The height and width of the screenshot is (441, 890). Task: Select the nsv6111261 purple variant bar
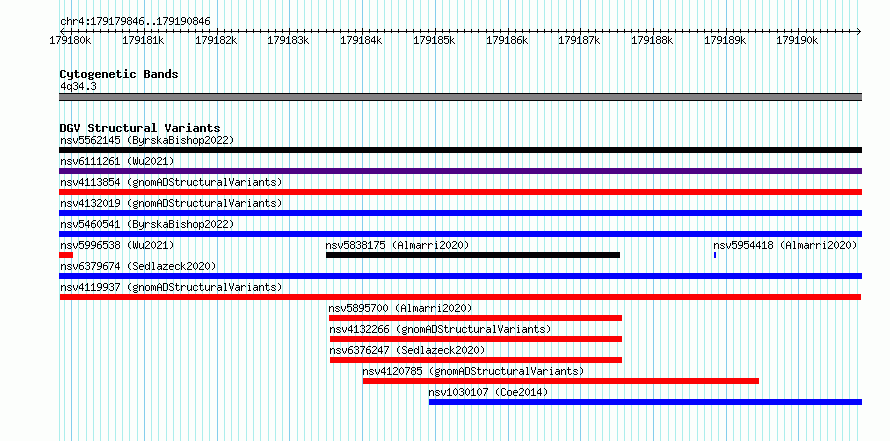click(460, 171)
